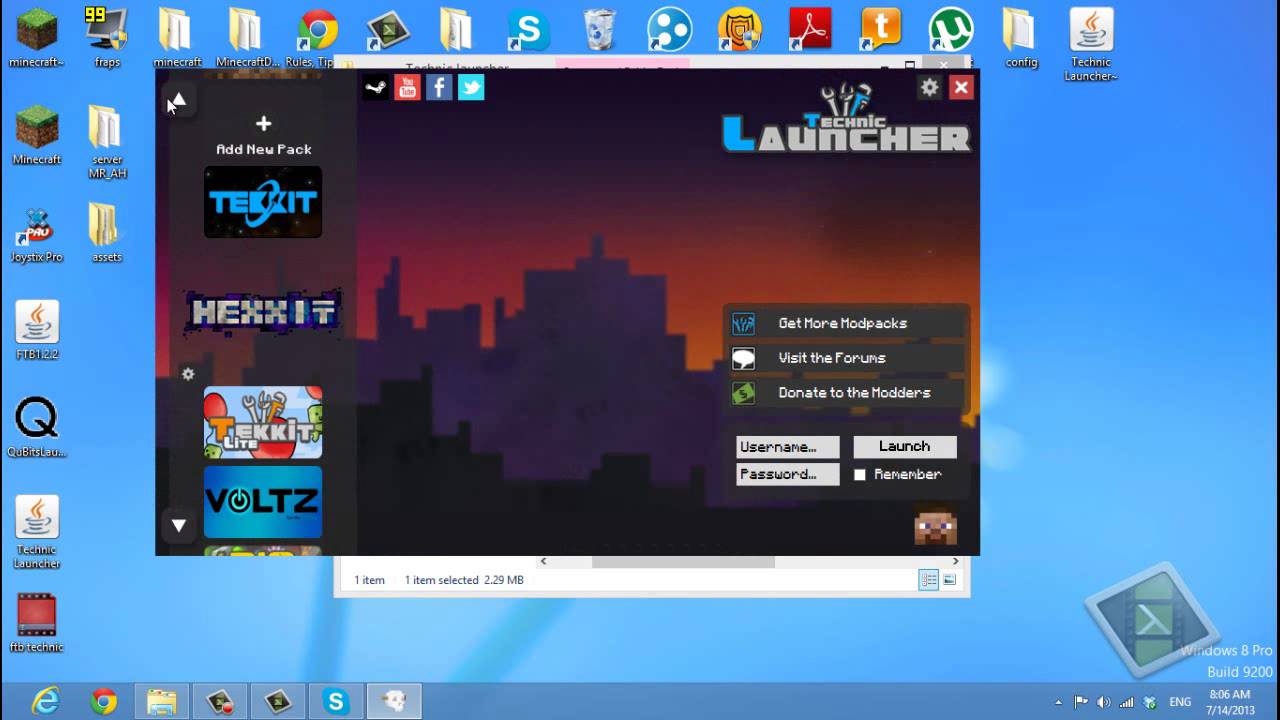Image resolution: width=1280 pixels, height=720 pixels.
Task: Open the fraps desktop shortcut
Action: tap(107, 38)
